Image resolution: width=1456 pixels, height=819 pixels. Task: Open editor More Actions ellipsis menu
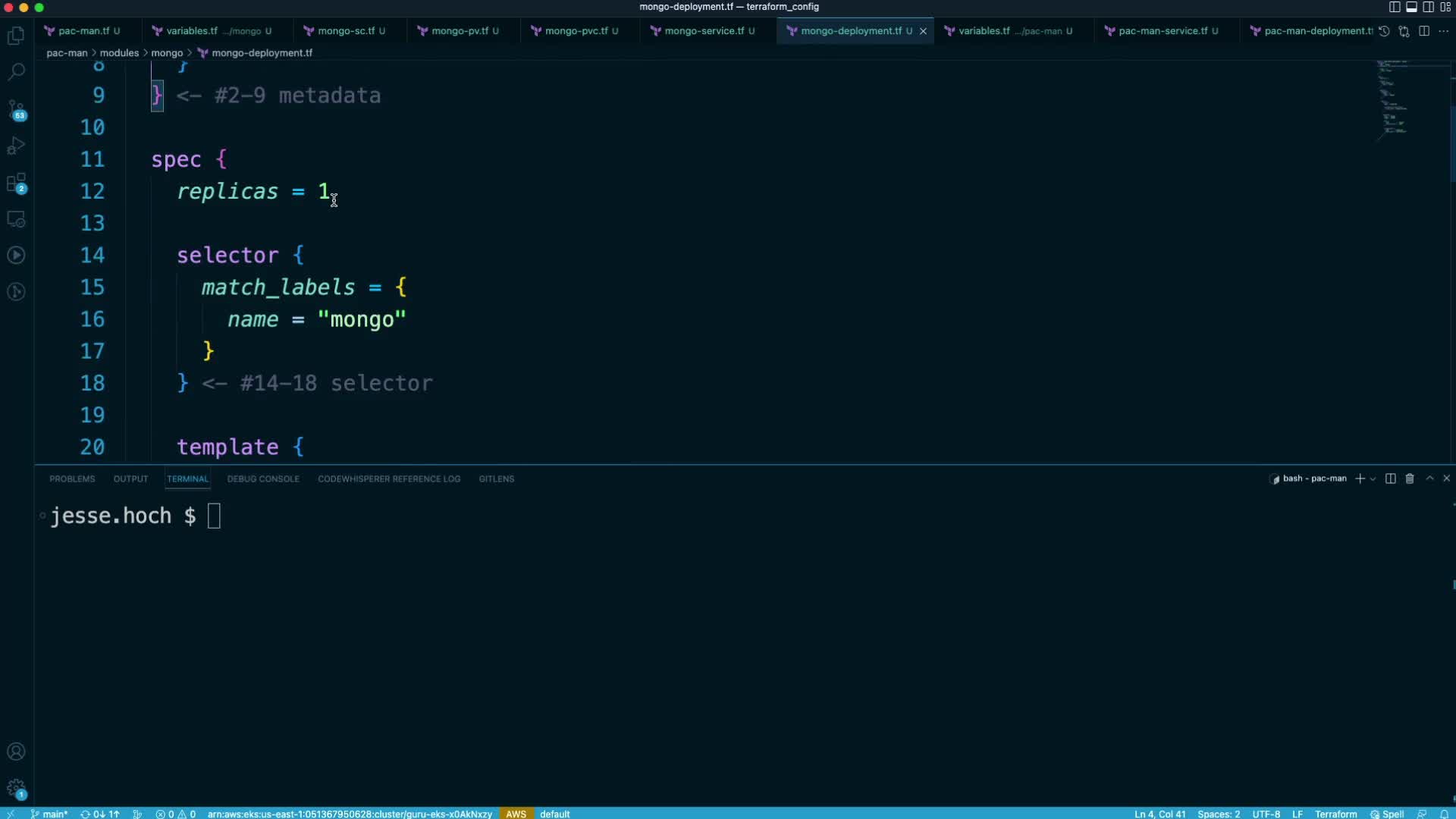(x=1443, y=31)
